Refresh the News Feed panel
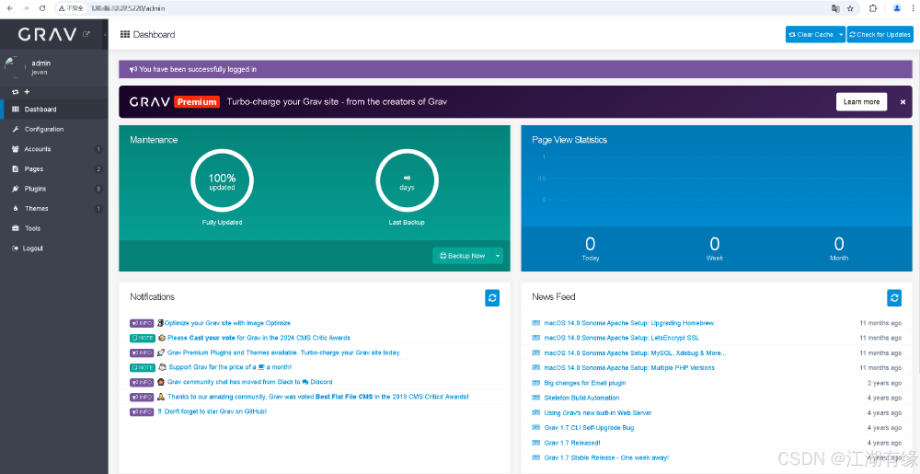 click(x=894, y=298)
